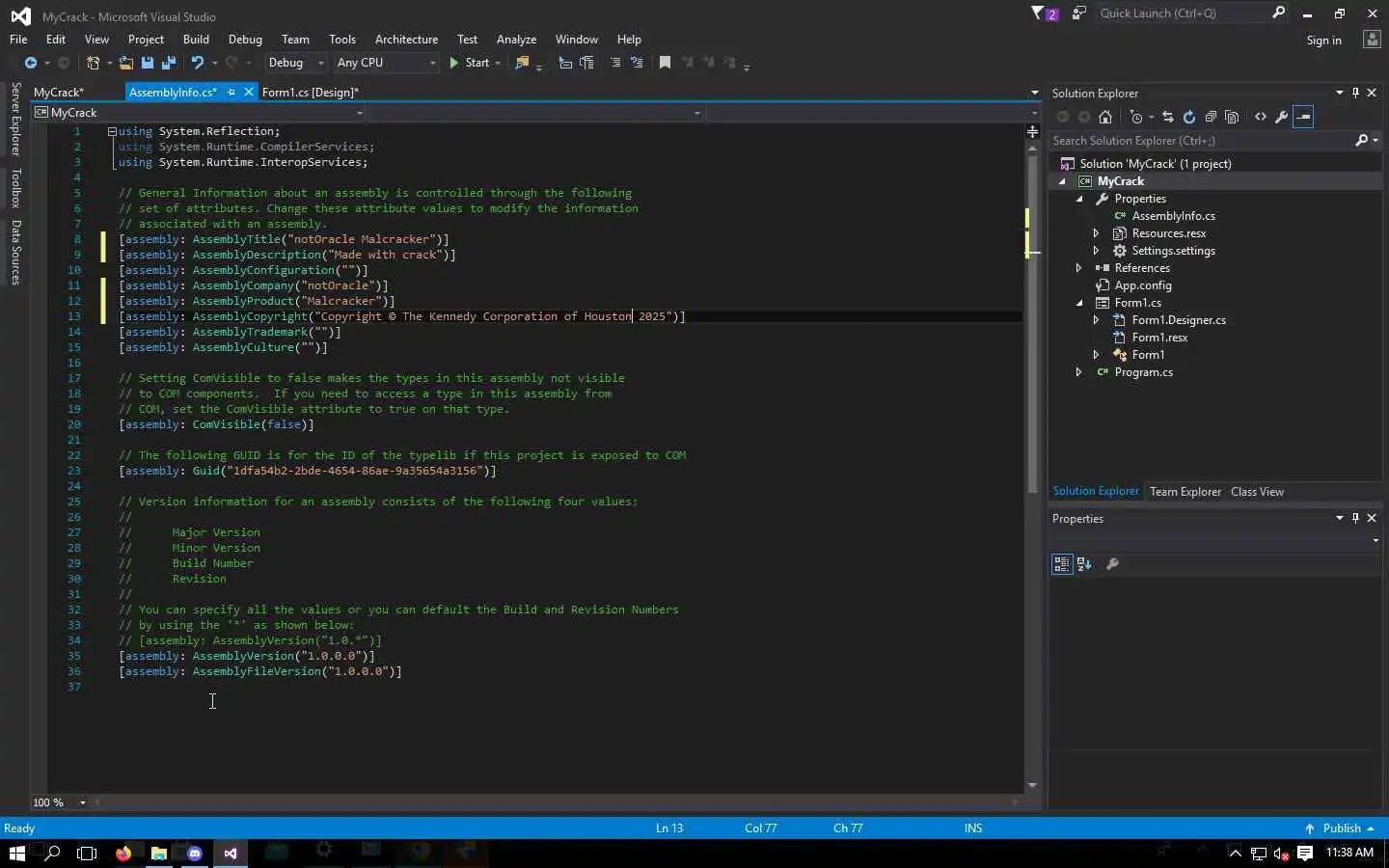Click the View Code icon in Solution Explorer
This screenshot has height=868, width=1389.
(1261, 117)
